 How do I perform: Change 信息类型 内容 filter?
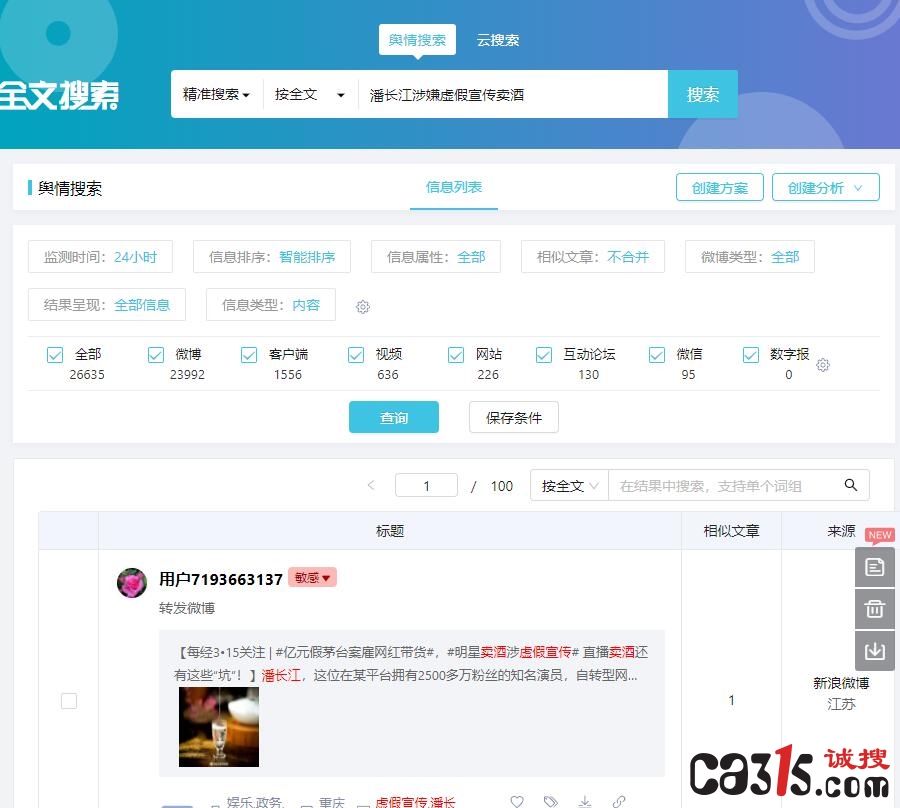coord(271,305)
